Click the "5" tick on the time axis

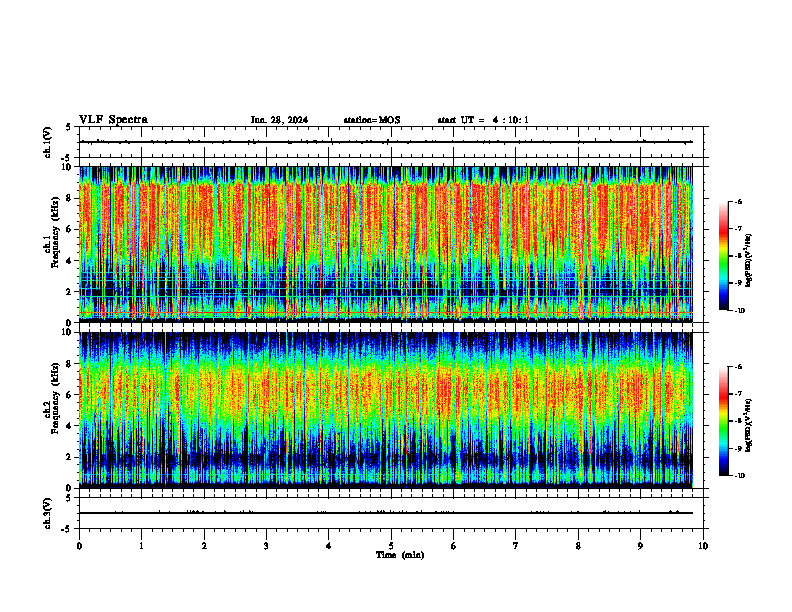pos(391,546)
